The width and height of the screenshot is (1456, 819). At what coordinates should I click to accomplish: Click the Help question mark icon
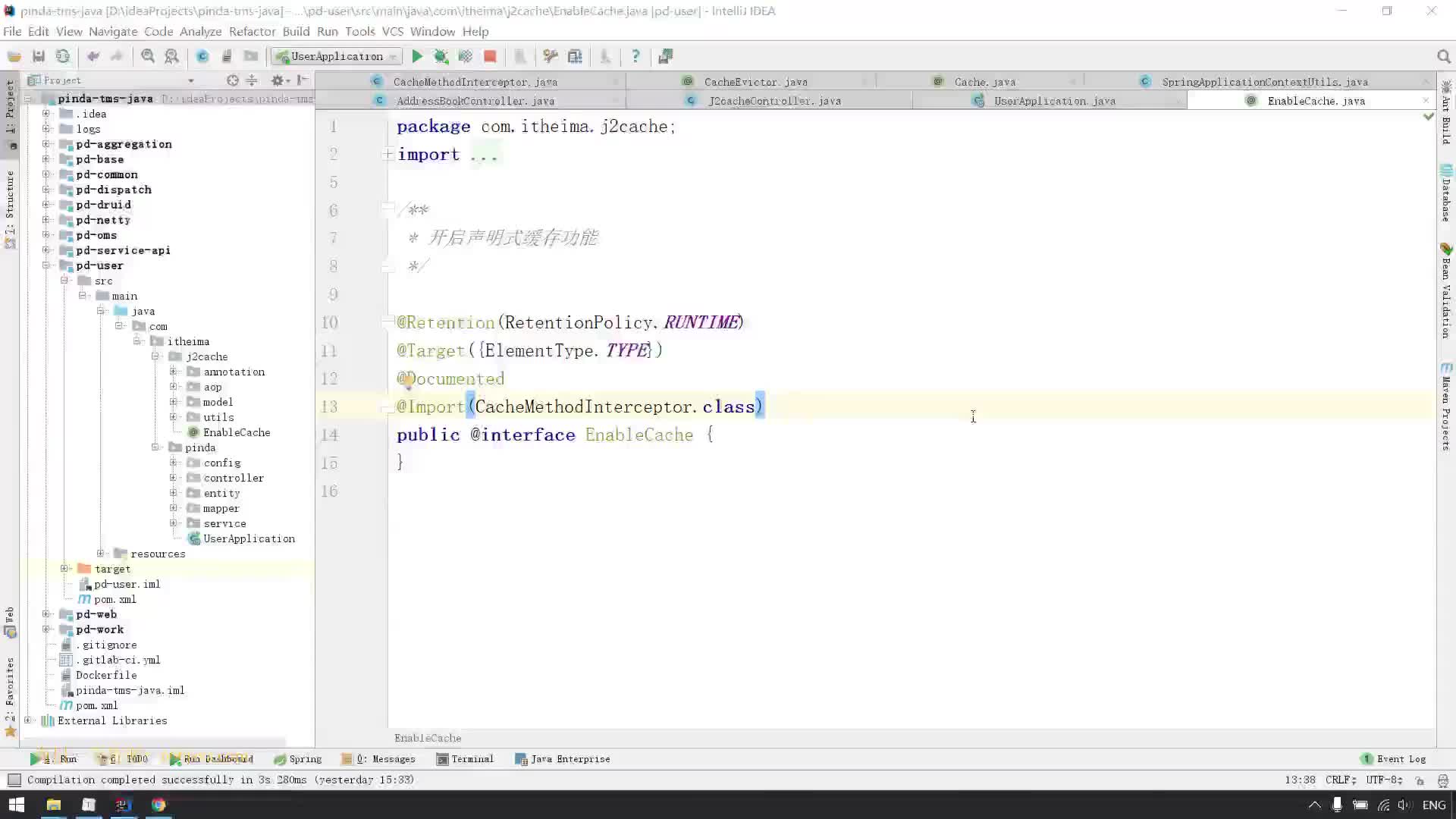click(x=635, y=56)
